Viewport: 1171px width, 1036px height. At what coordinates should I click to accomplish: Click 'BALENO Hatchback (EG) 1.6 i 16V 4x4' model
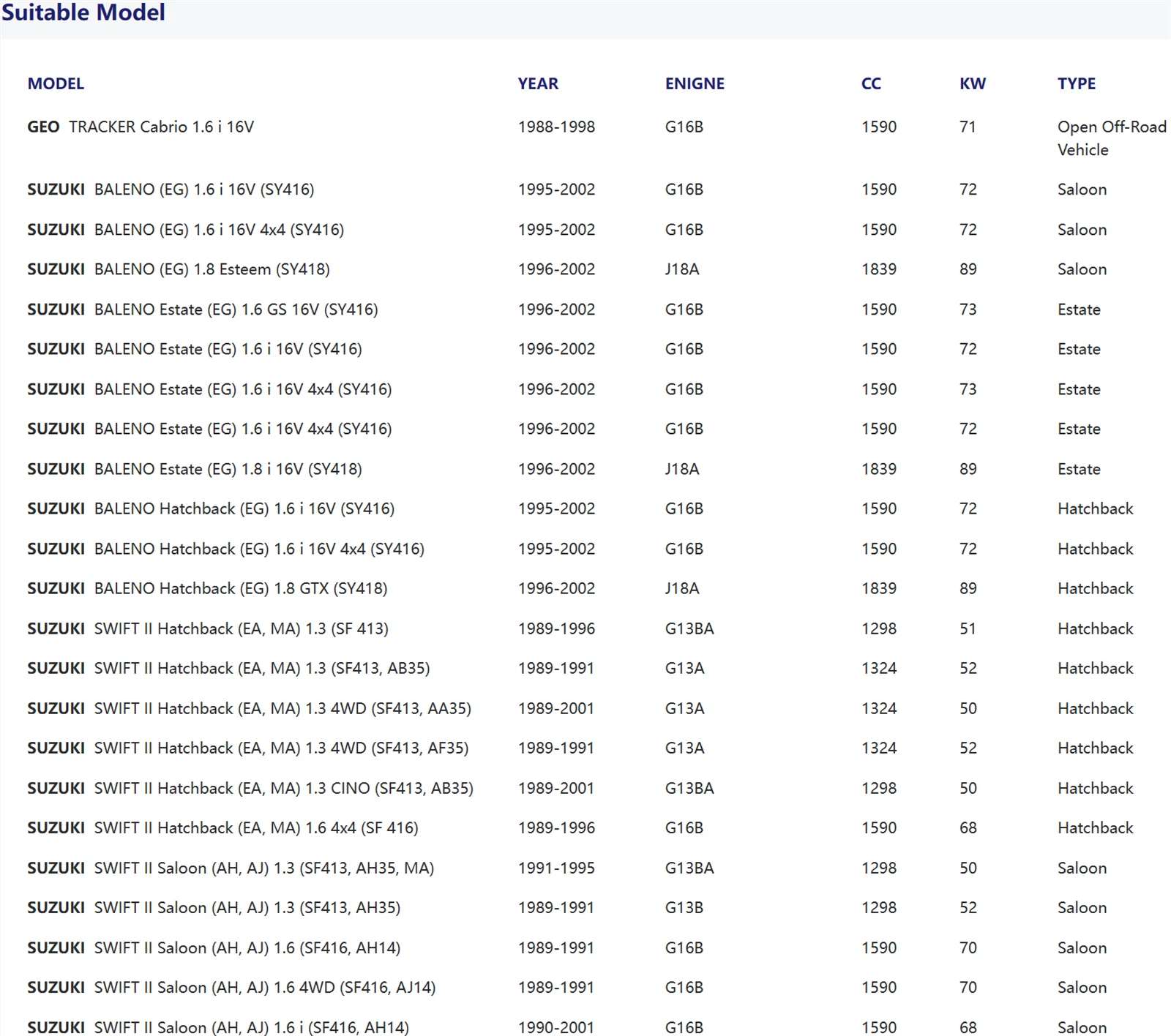(x=259, y=549)
